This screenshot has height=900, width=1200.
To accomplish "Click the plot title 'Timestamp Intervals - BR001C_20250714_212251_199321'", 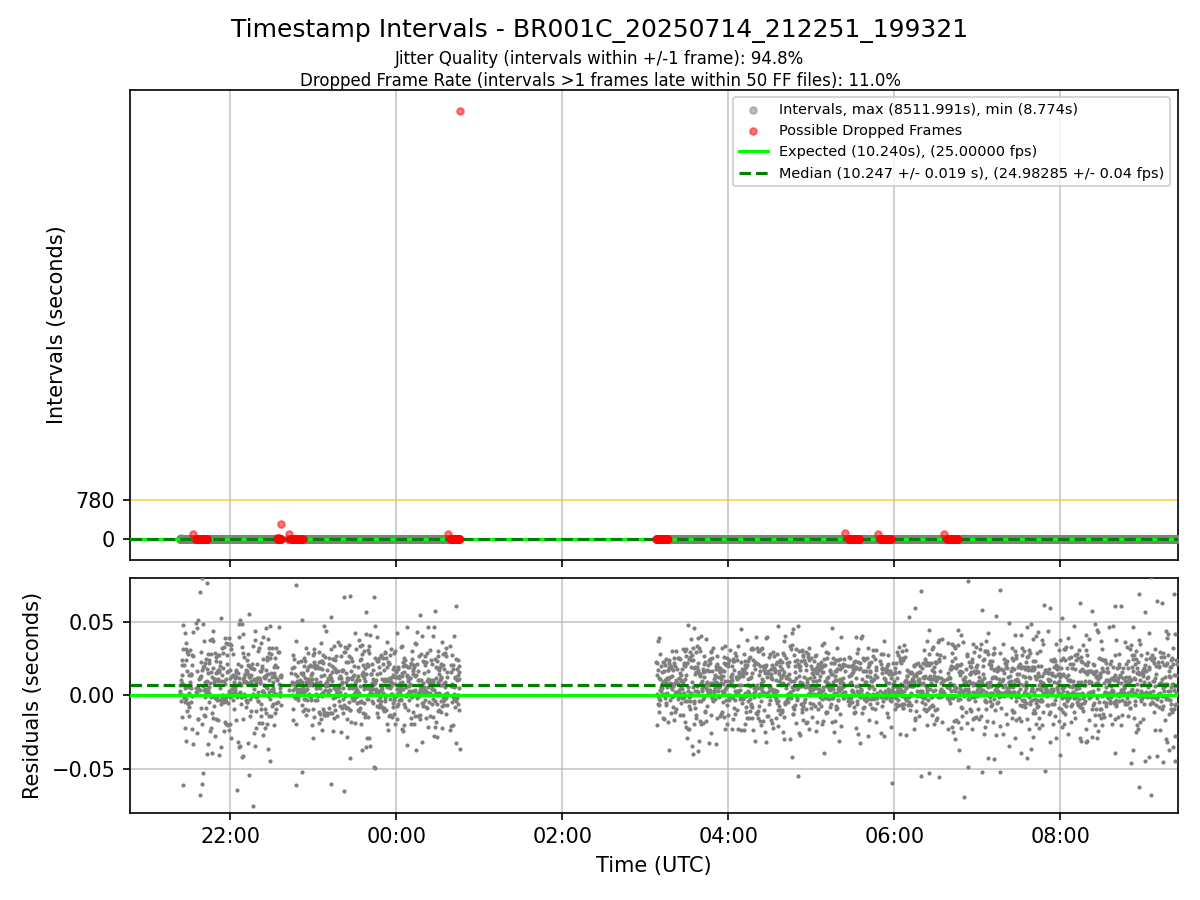I will click(x=599, y=29).
